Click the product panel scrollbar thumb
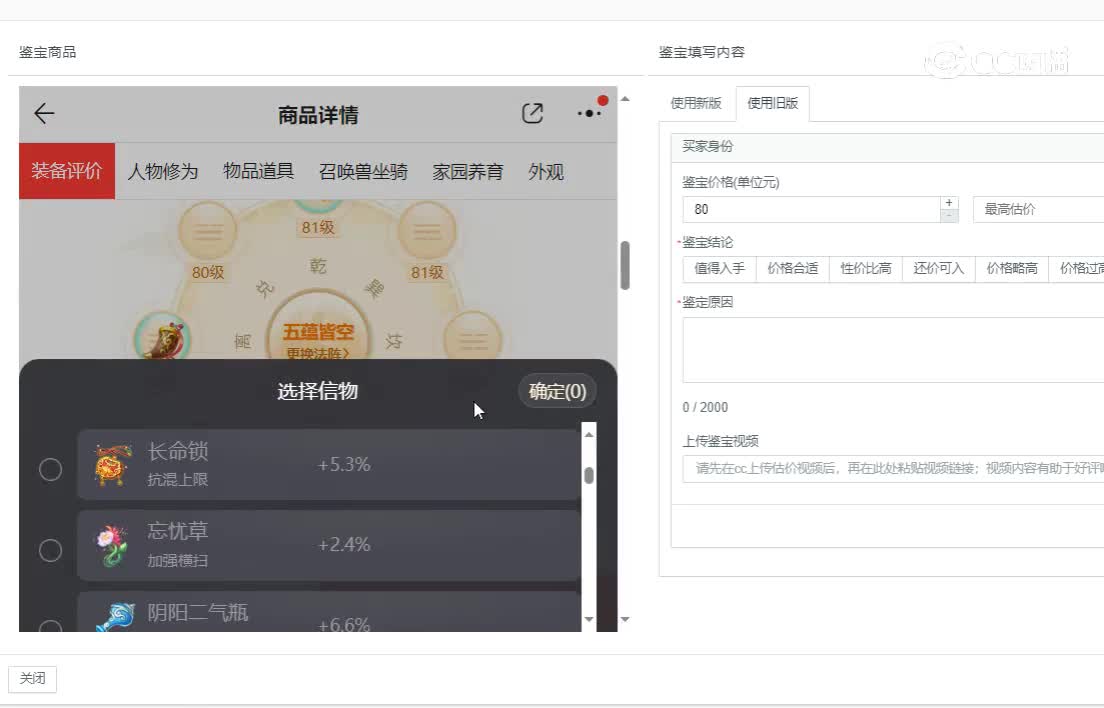This screenshot has height=708, width=1104. (x=625, y=265)
